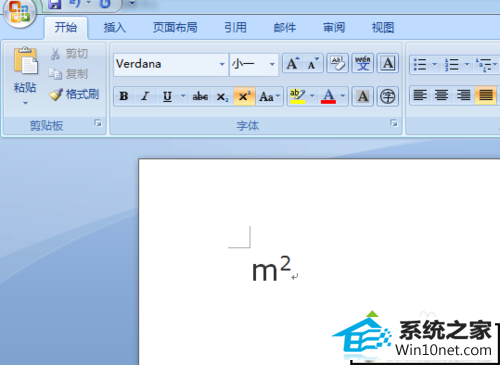This screenshot has height=365, width=500.
Task: Click the Office button logo
Action: pyautogui.click(x=20, y=12)
